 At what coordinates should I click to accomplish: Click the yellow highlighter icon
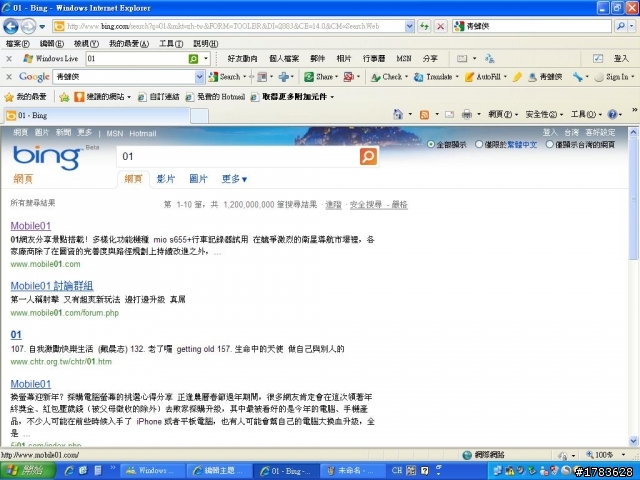517,77
